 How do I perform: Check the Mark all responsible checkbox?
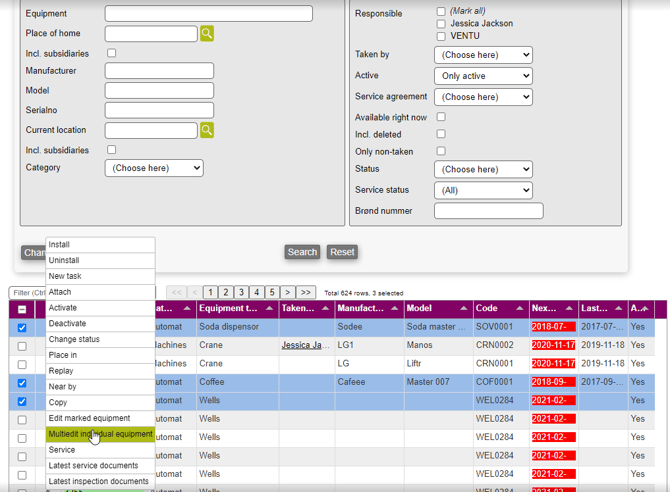[x=441, y=11]
